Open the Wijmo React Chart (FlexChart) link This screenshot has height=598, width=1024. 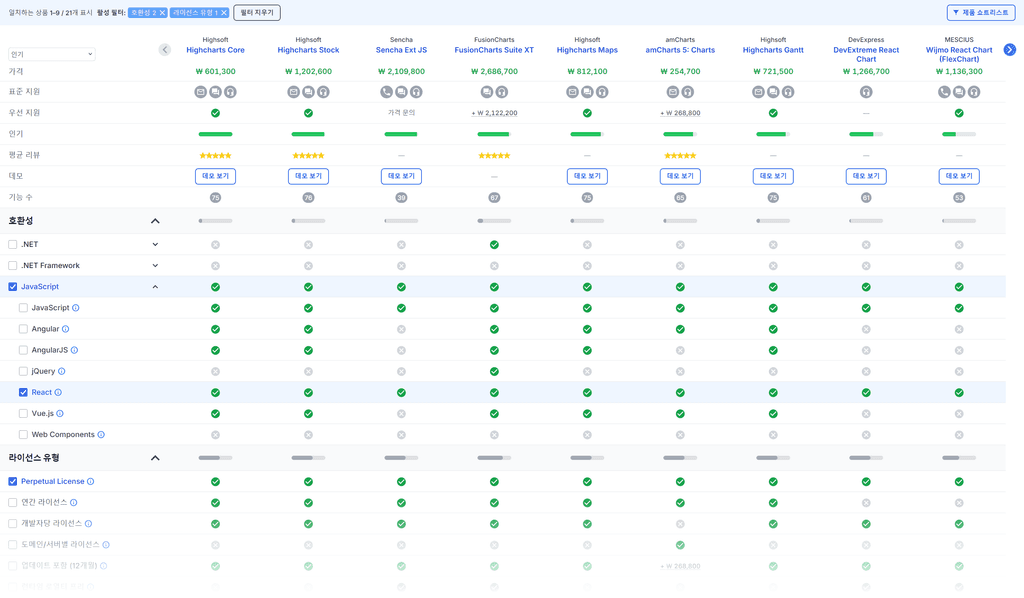pos(959,54)
